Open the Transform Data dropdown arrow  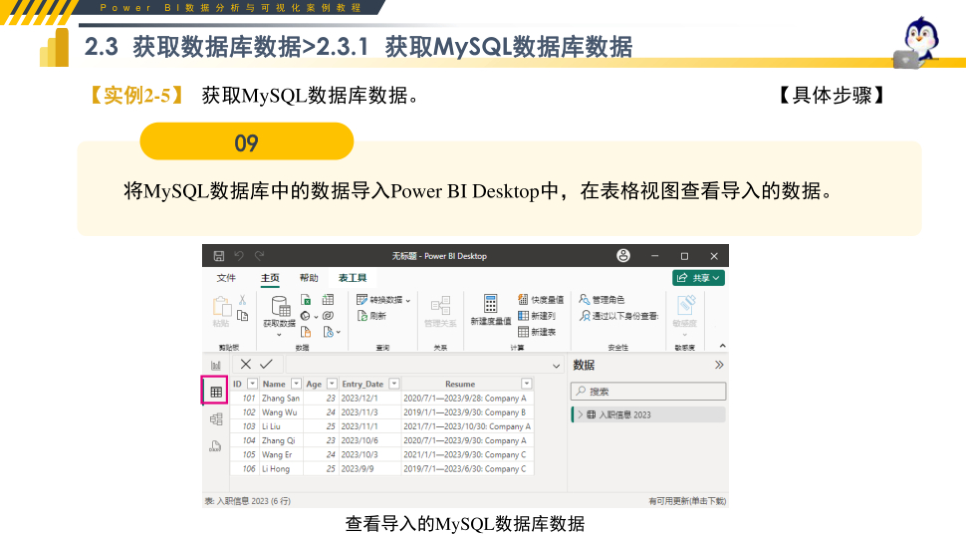[x=408, y=301]
